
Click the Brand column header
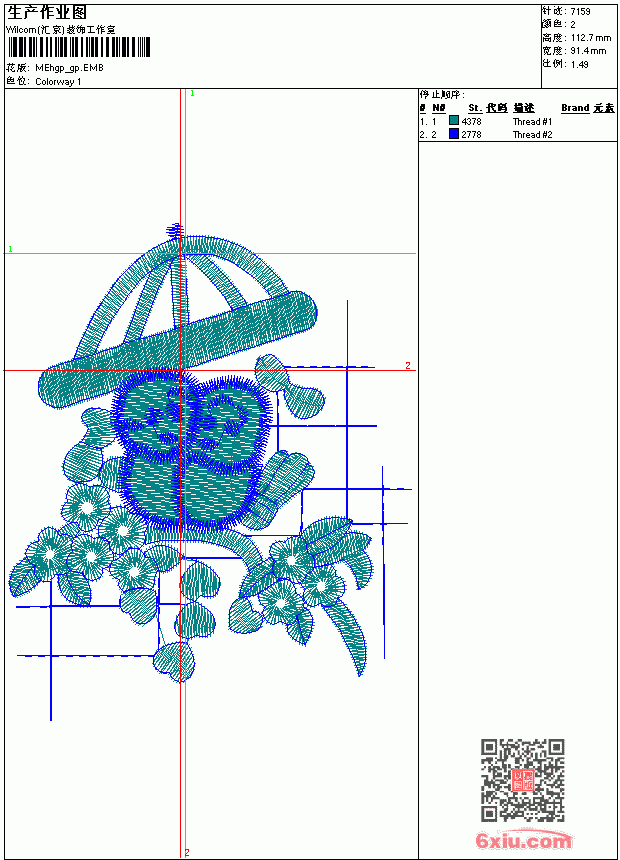pyautogui.click(x=575, y=108)
